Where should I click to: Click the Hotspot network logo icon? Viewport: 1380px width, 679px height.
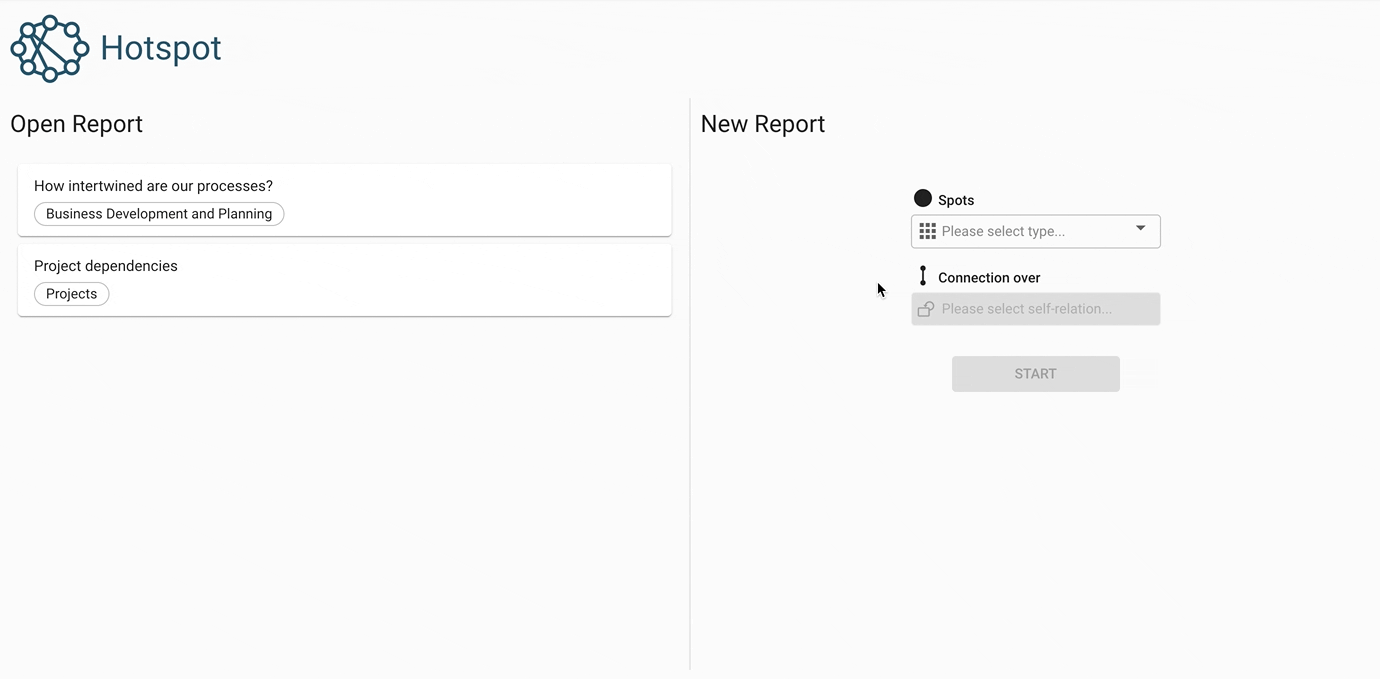click(49, 48)
